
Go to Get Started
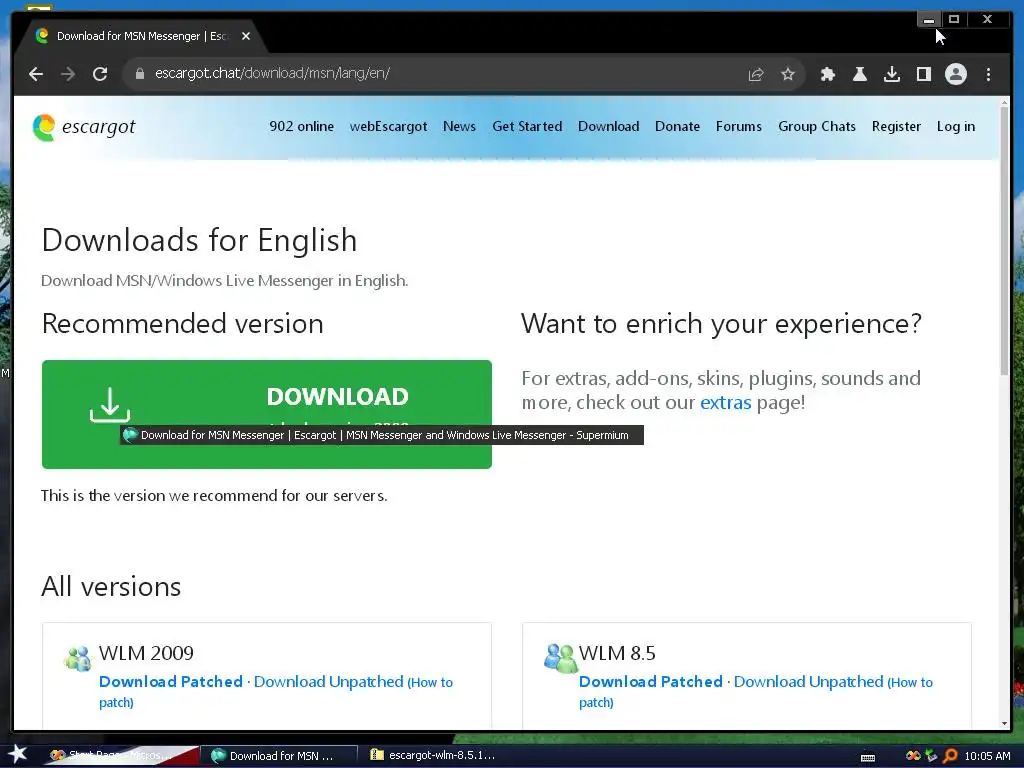click(x=527, y=126)
